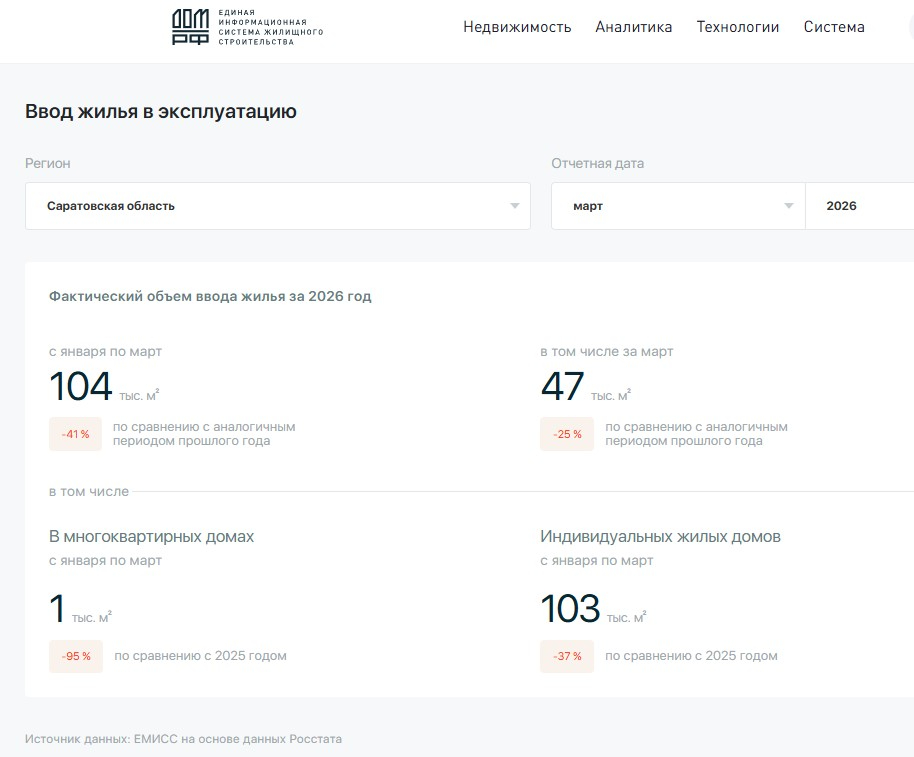Viewport: 914px width, 757px height.
Task: Select the Технологии navigation item
Action: click(x=737, y=27)
